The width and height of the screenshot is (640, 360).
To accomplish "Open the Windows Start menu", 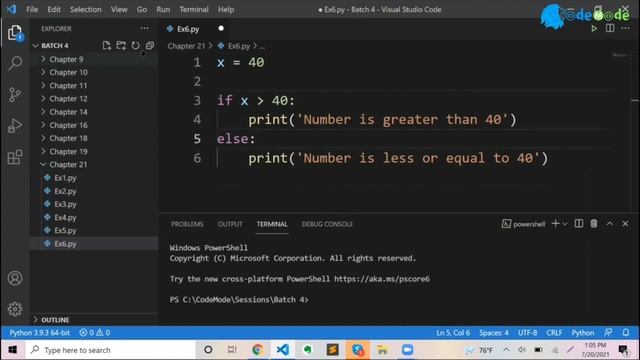I will point(13,350).
